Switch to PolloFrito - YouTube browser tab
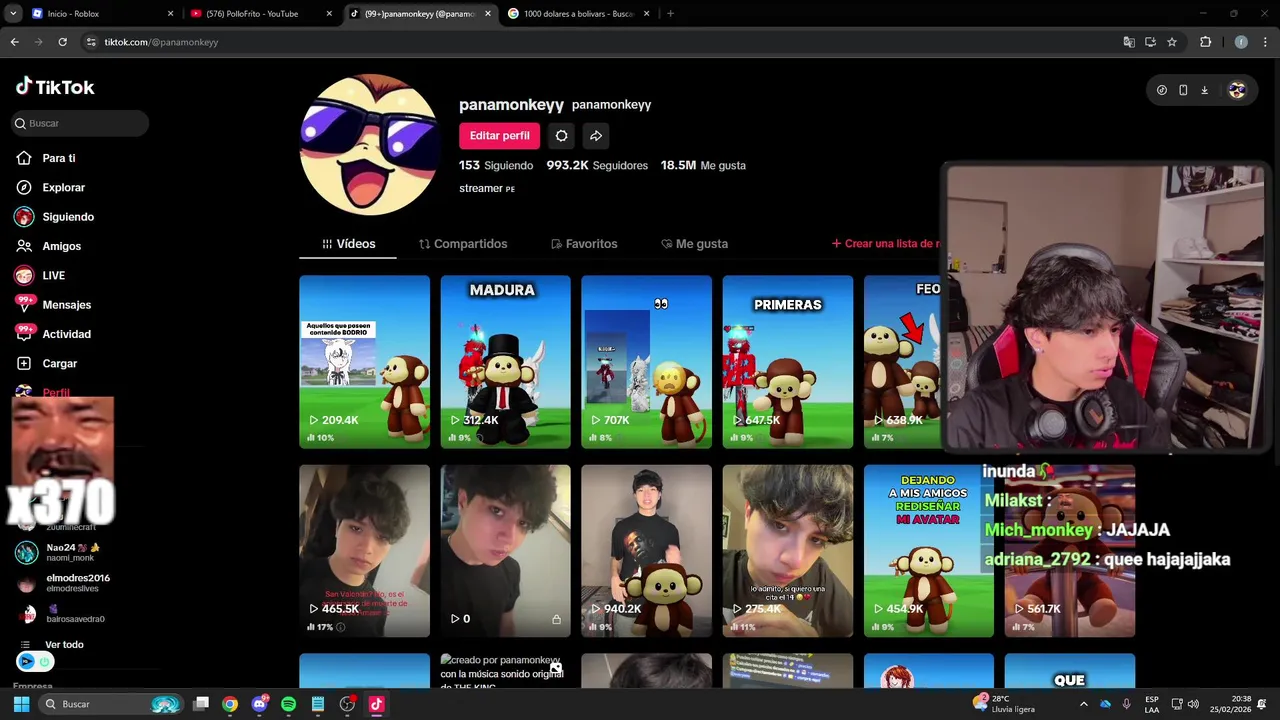The image size is (1280, 720). pyautogui.click(x=260, y=14)
